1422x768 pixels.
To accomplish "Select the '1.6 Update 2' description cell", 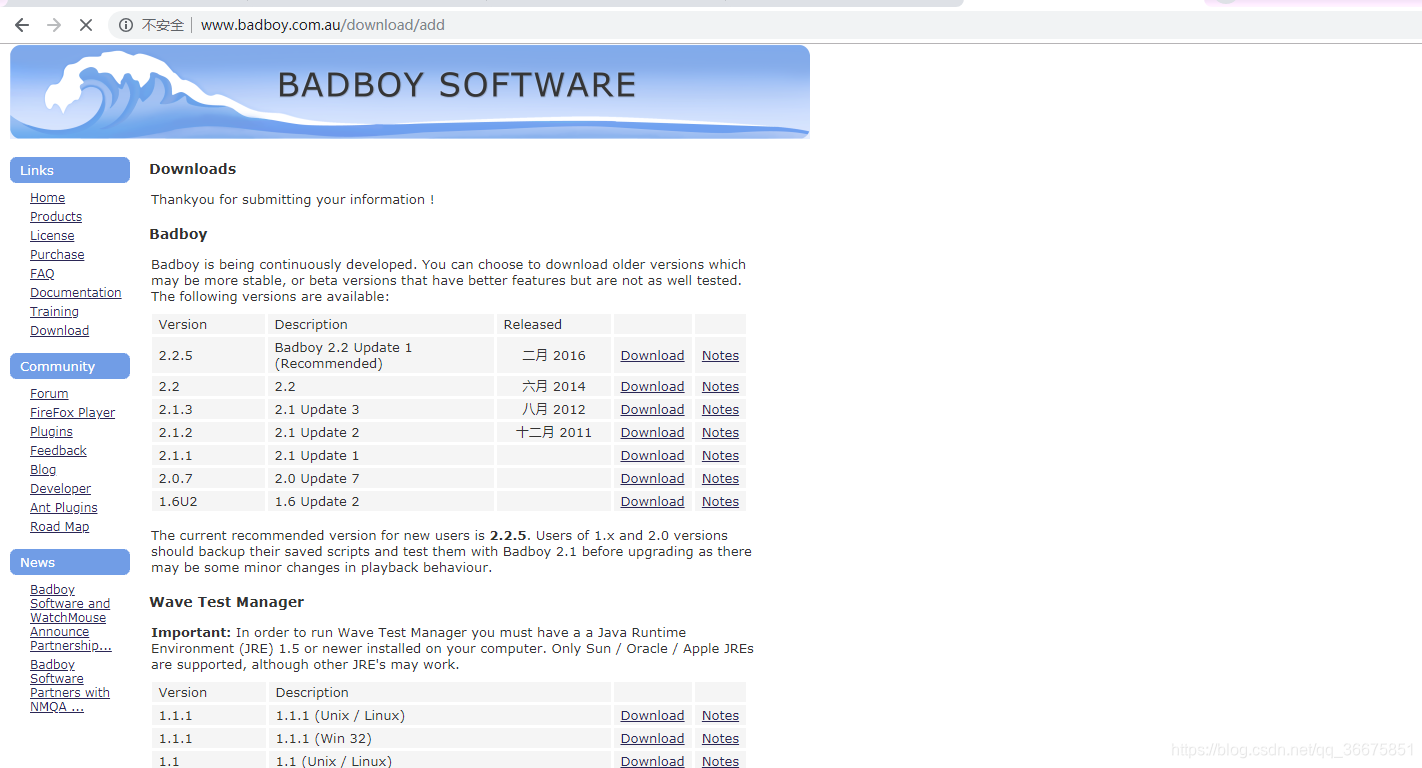I will tap(381, 502).
